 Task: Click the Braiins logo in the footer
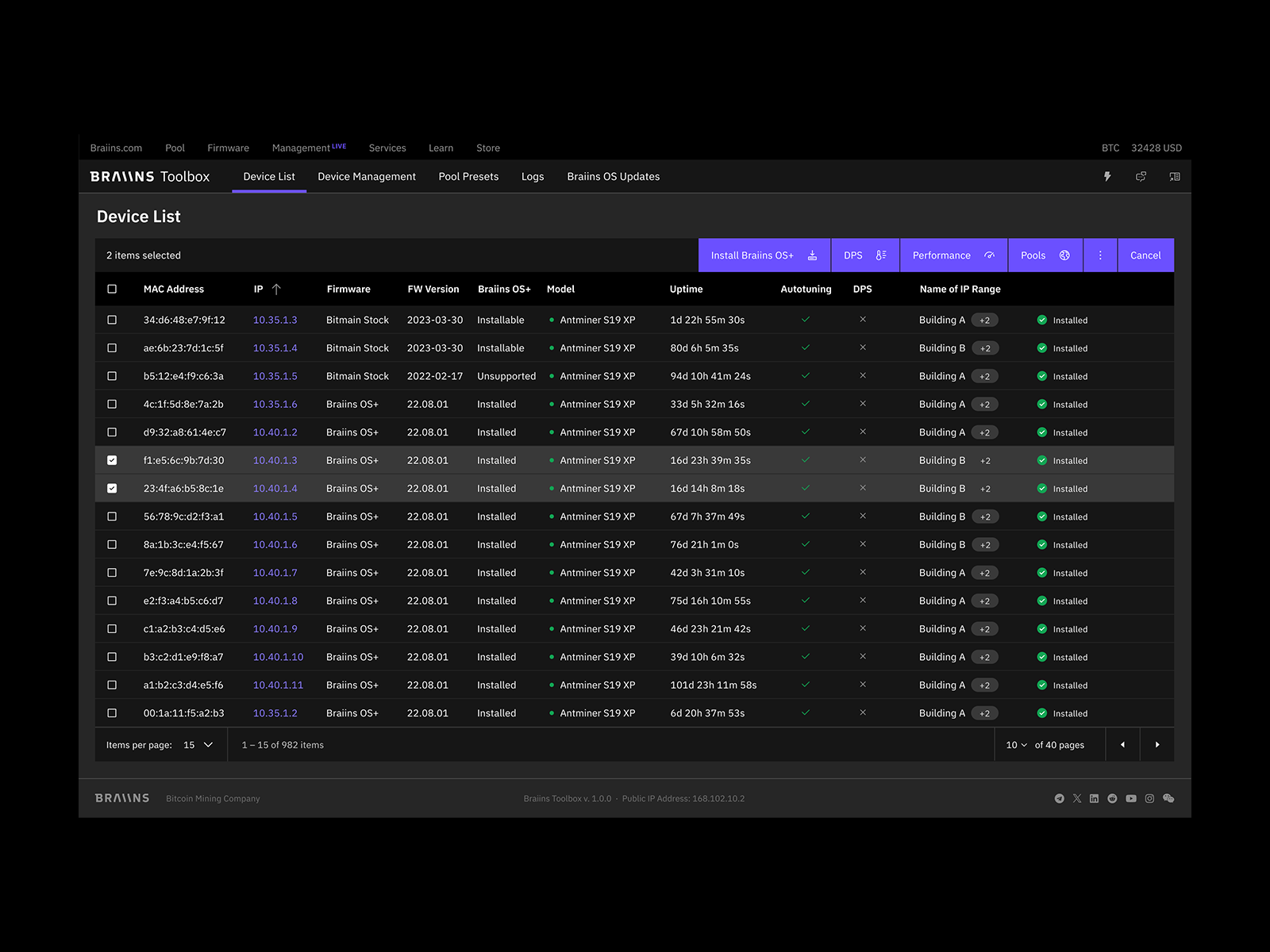pos(122,798)
